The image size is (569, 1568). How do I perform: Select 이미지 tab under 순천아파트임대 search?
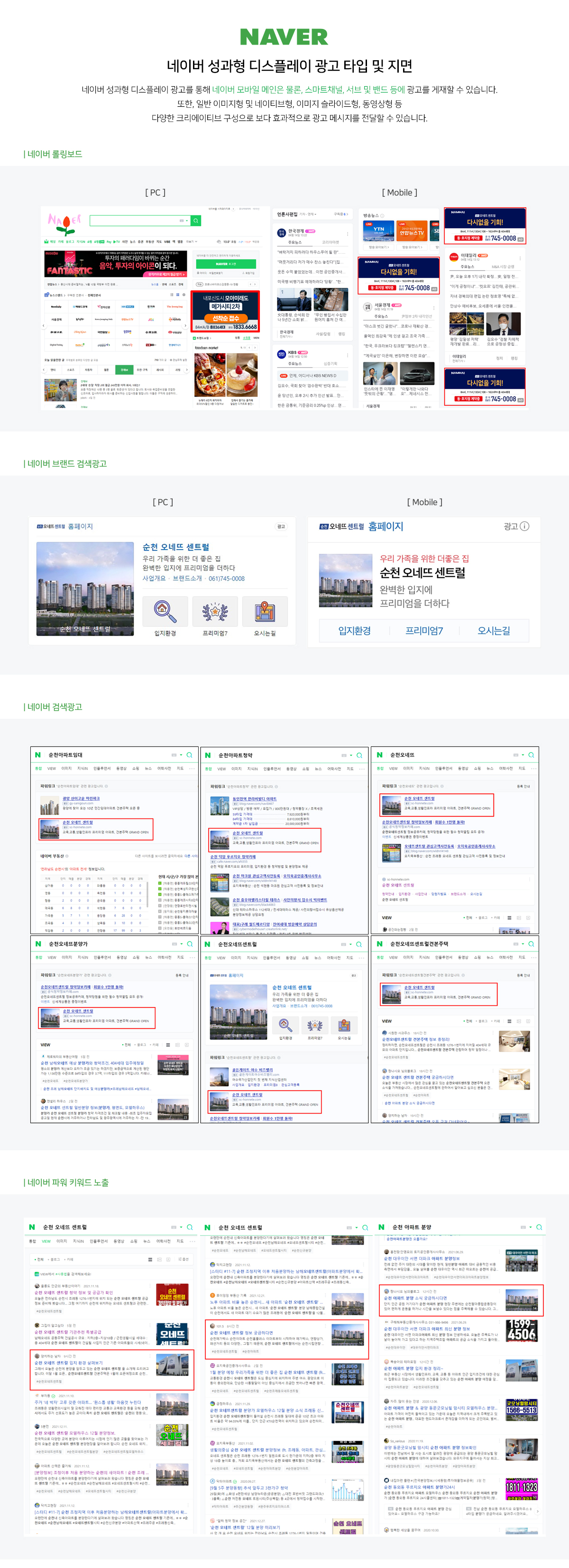(66, 768)
